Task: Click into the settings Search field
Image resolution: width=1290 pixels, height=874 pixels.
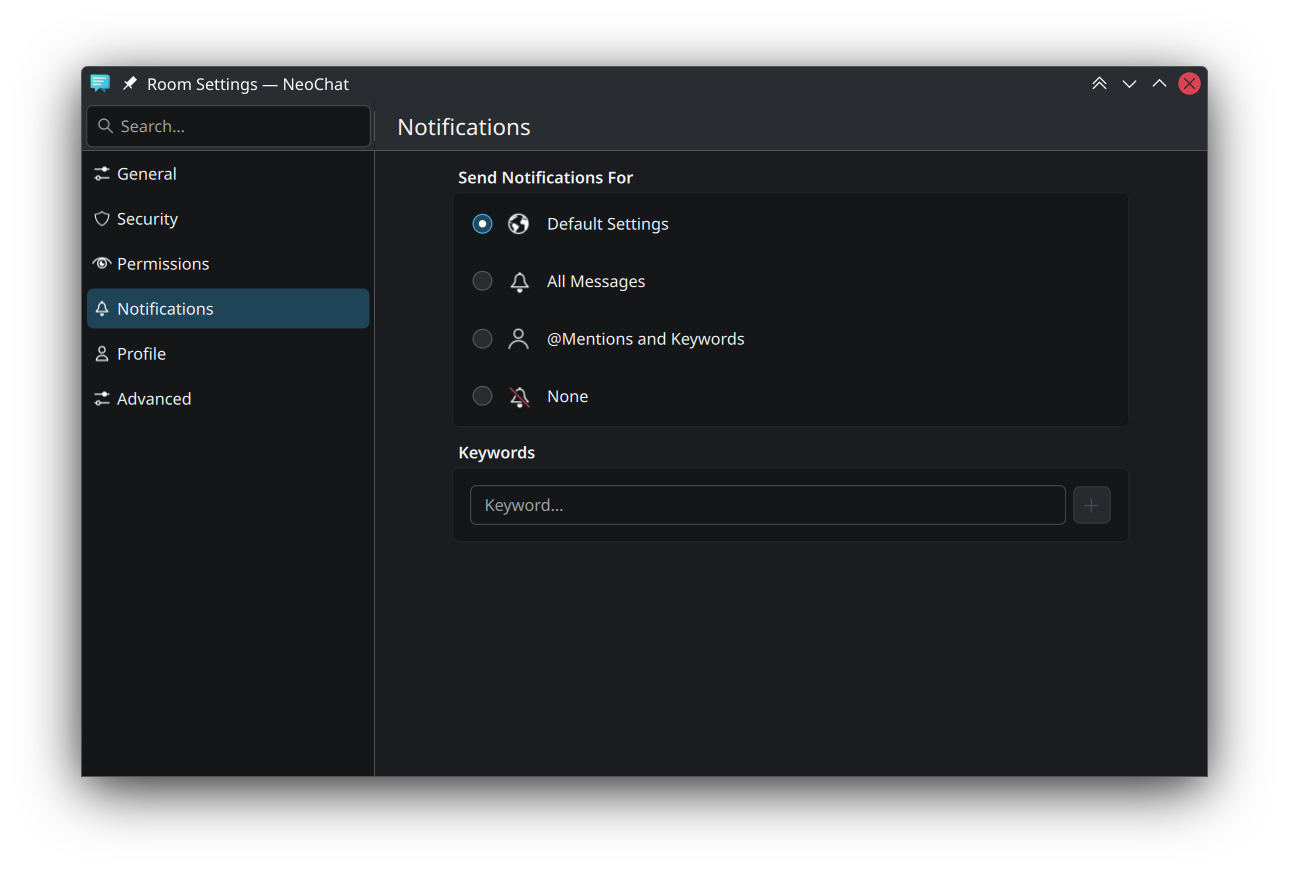Action: [x=240, y=127]
